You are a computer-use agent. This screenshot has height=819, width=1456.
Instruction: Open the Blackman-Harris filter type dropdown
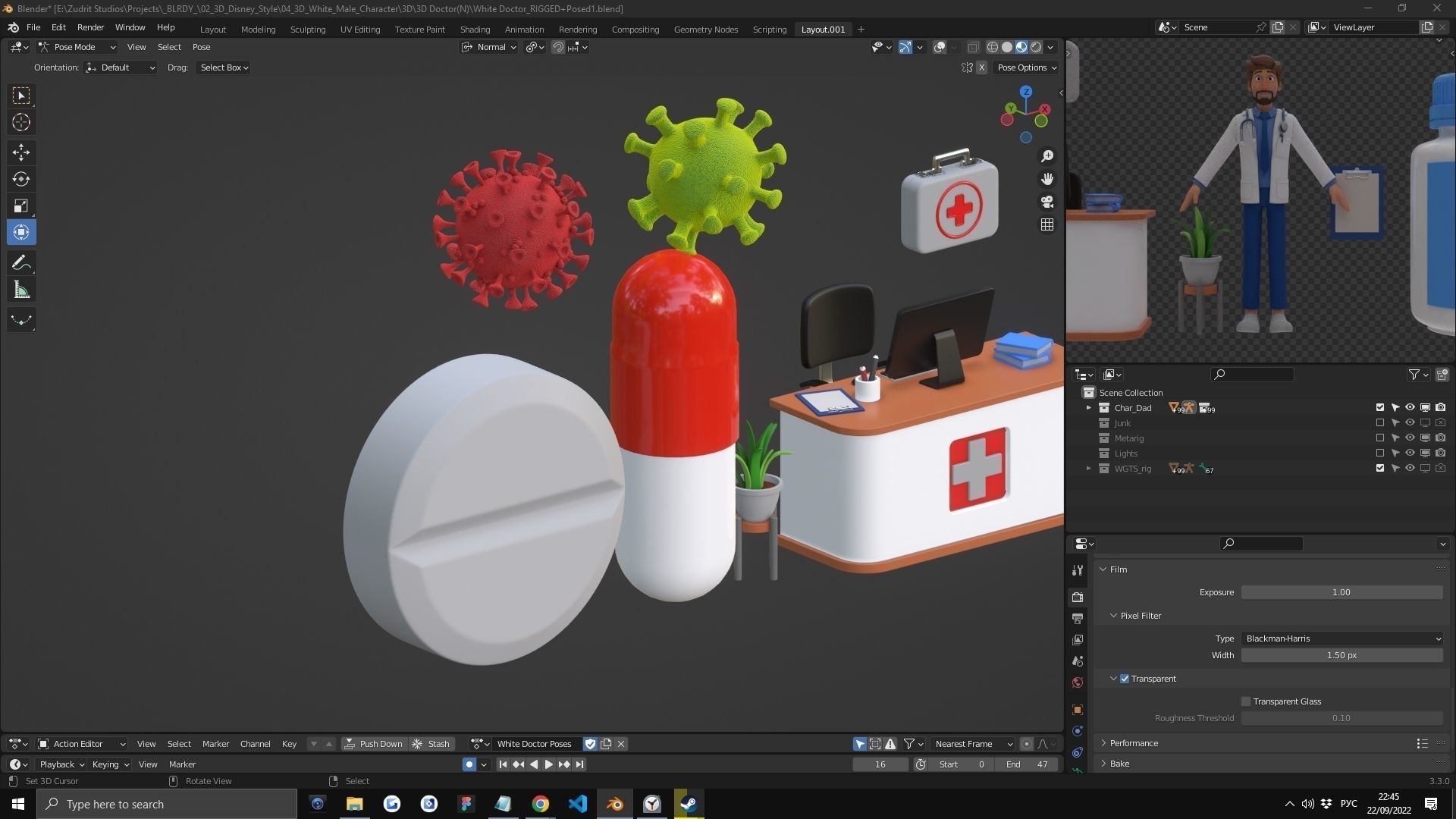(1341, 639)
